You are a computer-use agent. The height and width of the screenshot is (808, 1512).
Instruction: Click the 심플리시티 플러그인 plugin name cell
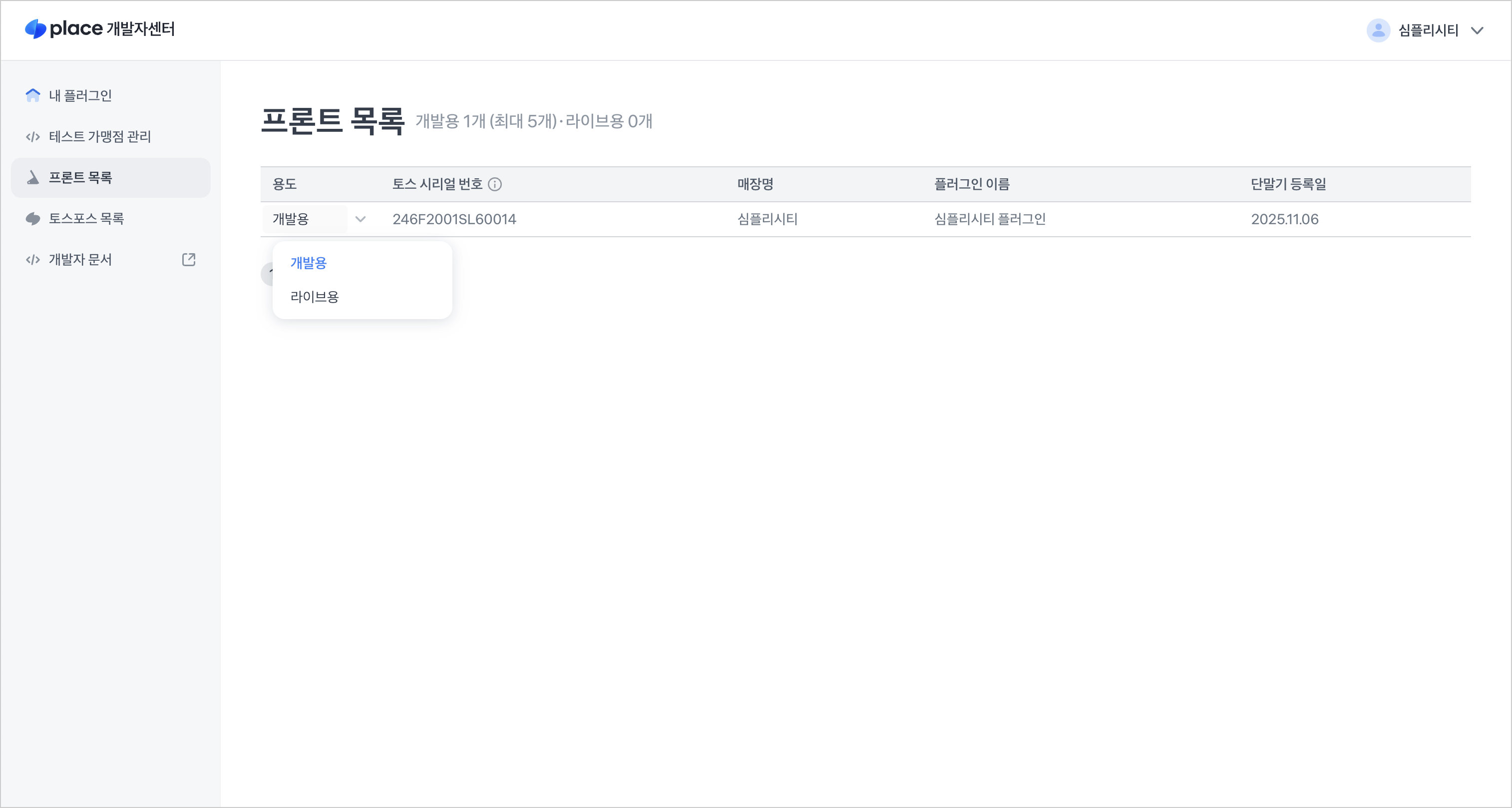(x=990, y=218)
